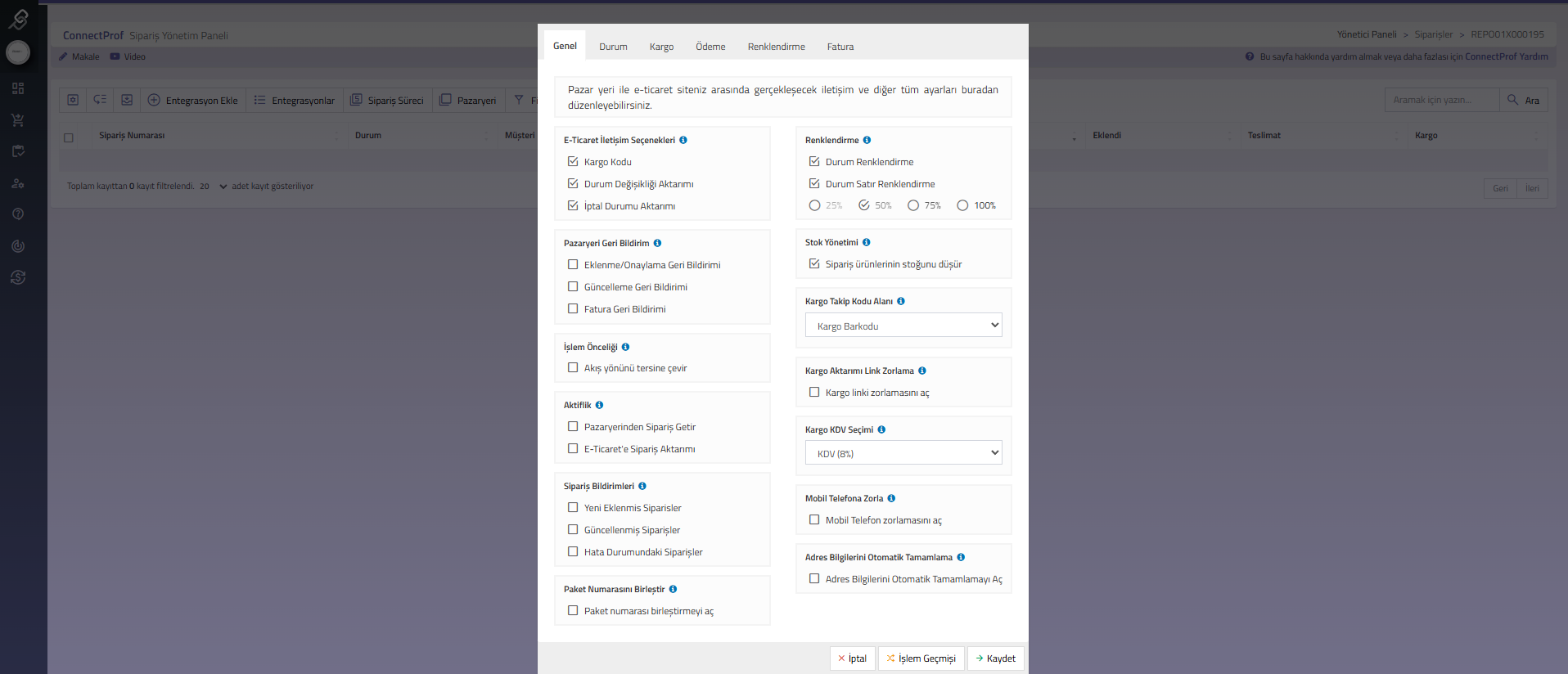Show info icon beside Renklendirme heading

click(867, 140)
